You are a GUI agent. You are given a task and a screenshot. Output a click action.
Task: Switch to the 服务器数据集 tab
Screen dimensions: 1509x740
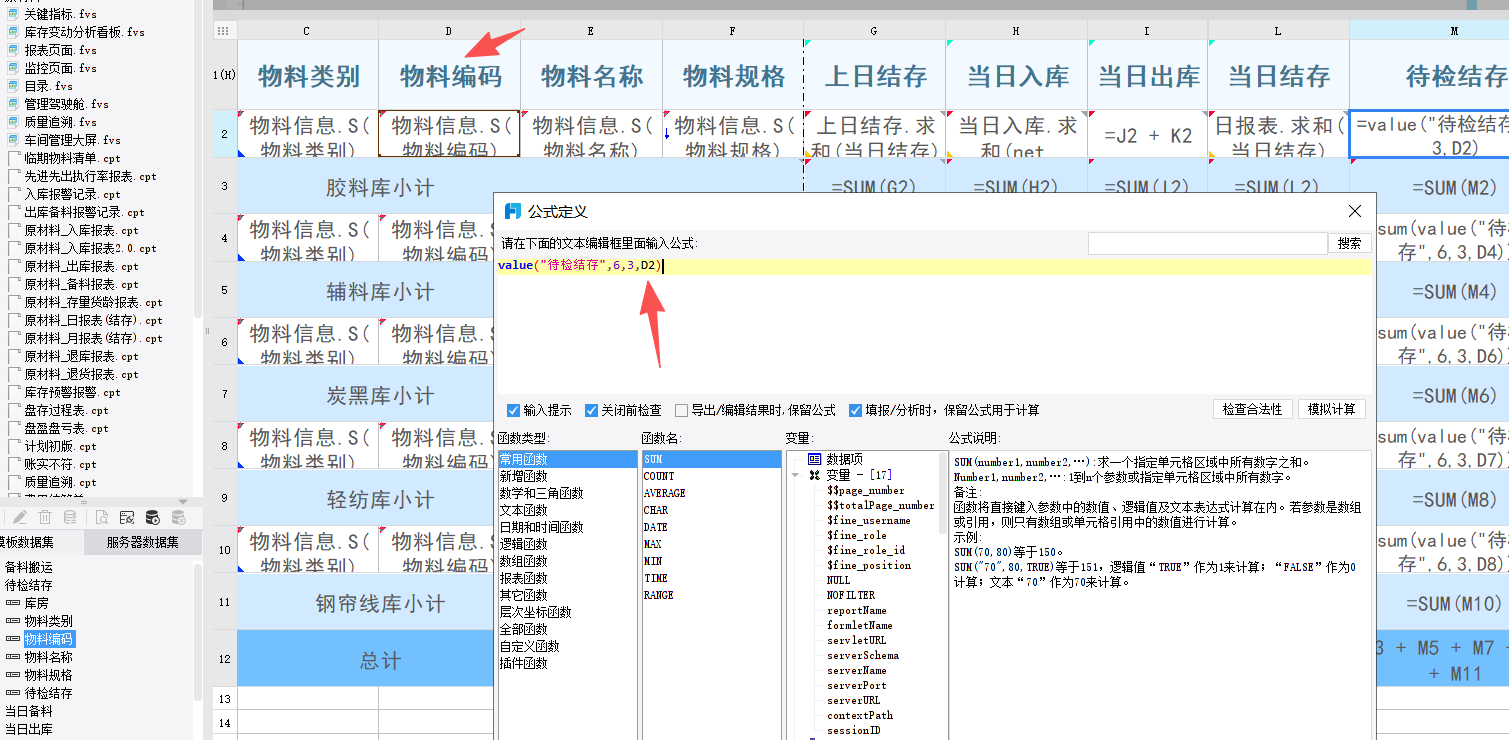142,542
